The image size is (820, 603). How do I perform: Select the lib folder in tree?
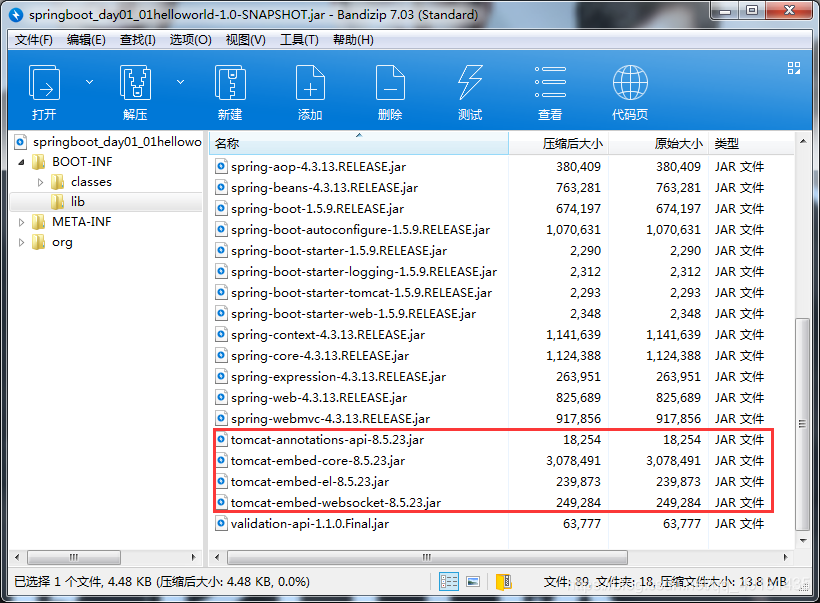pyautogui.click(x=106, y=202)
